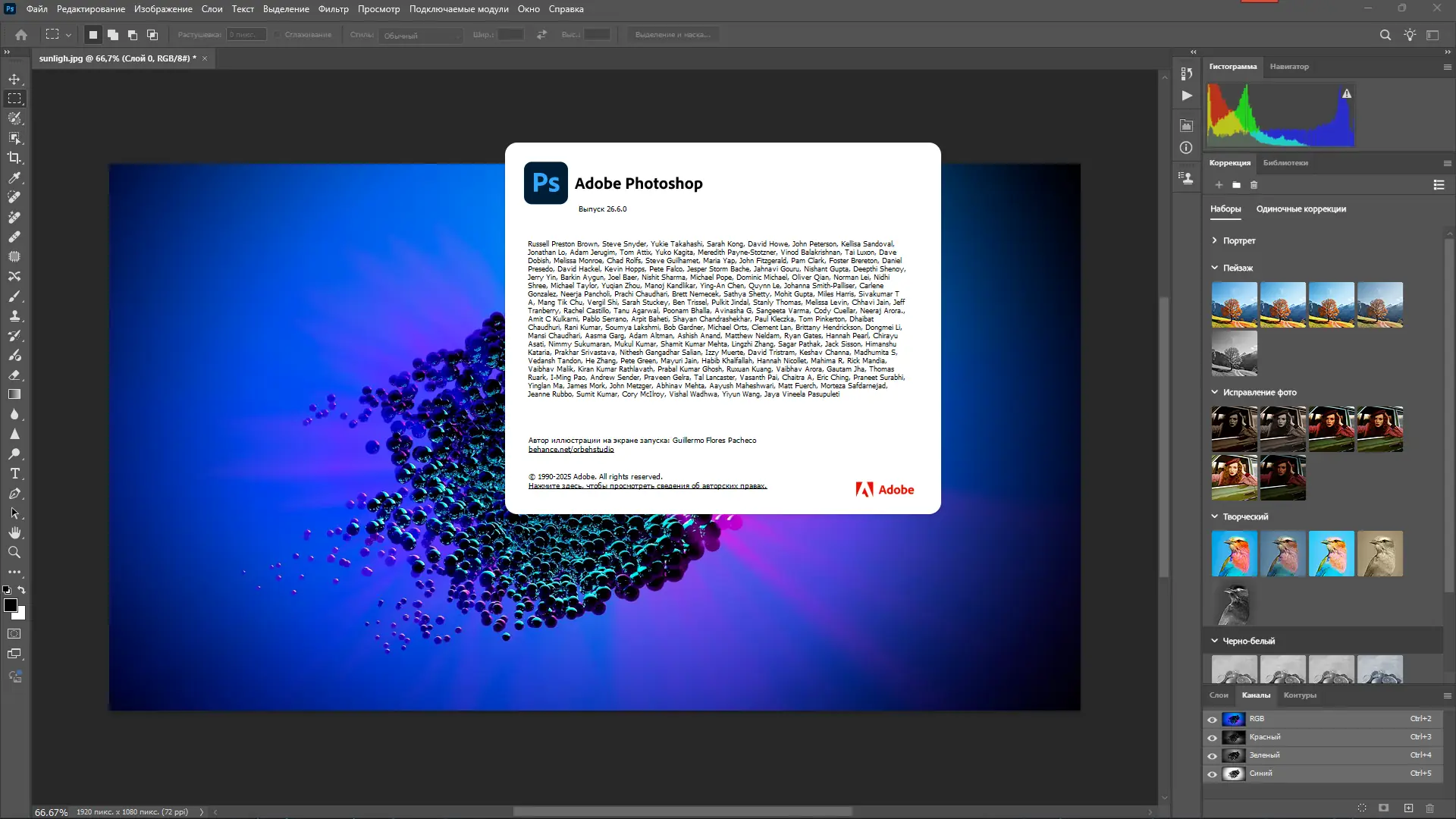Grab the Hand tool
This screenshot has height=819, width=1456.
tap(15, 532)
